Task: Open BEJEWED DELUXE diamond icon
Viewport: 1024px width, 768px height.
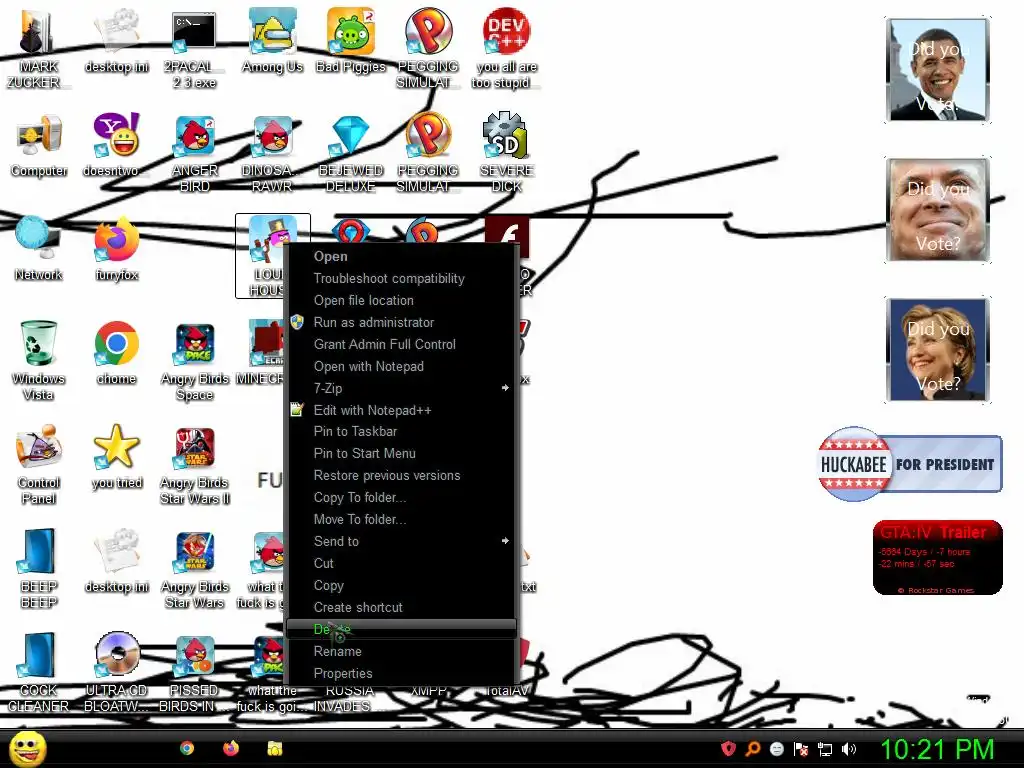Action: click(x=351, y=153)
